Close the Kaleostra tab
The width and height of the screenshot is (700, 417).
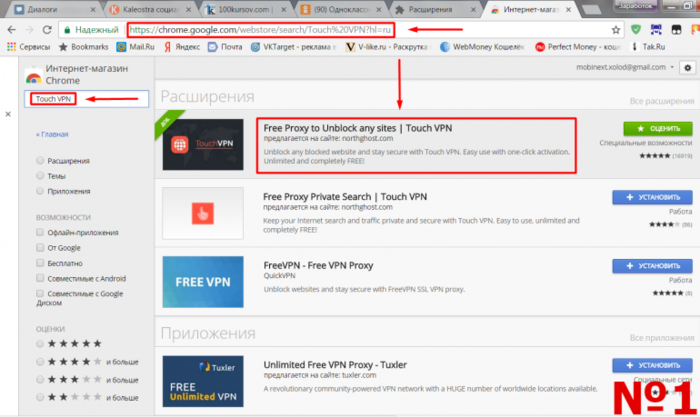pyautogui.click(x=188, y=9)
